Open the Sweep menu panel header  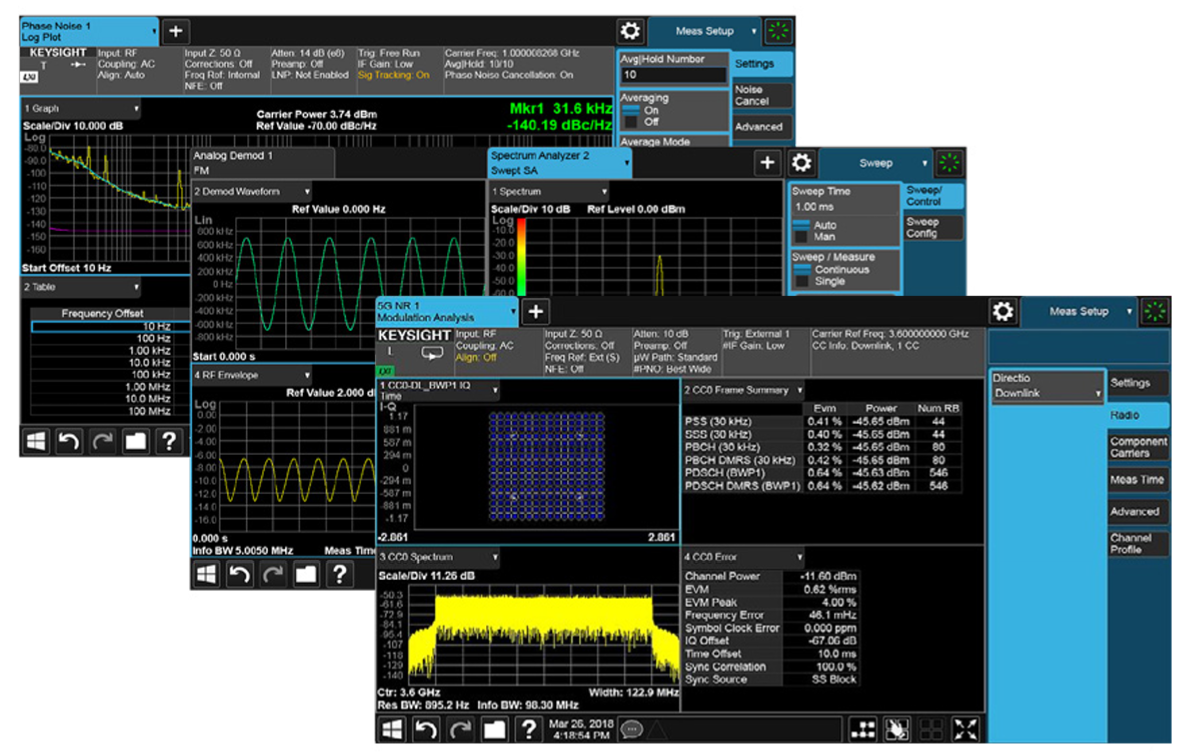pyautogui.click(x=876, y=162)
